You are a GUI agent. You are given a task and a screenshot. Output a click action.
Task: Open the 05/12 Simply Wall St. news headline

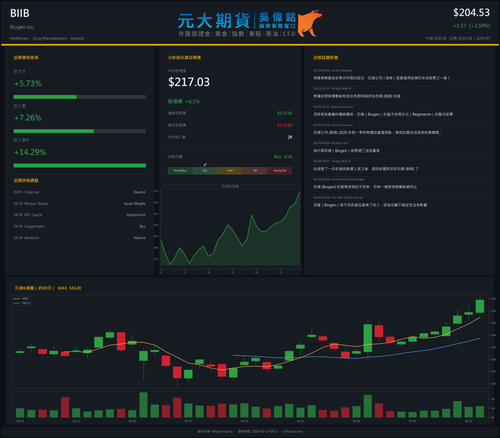357,96
